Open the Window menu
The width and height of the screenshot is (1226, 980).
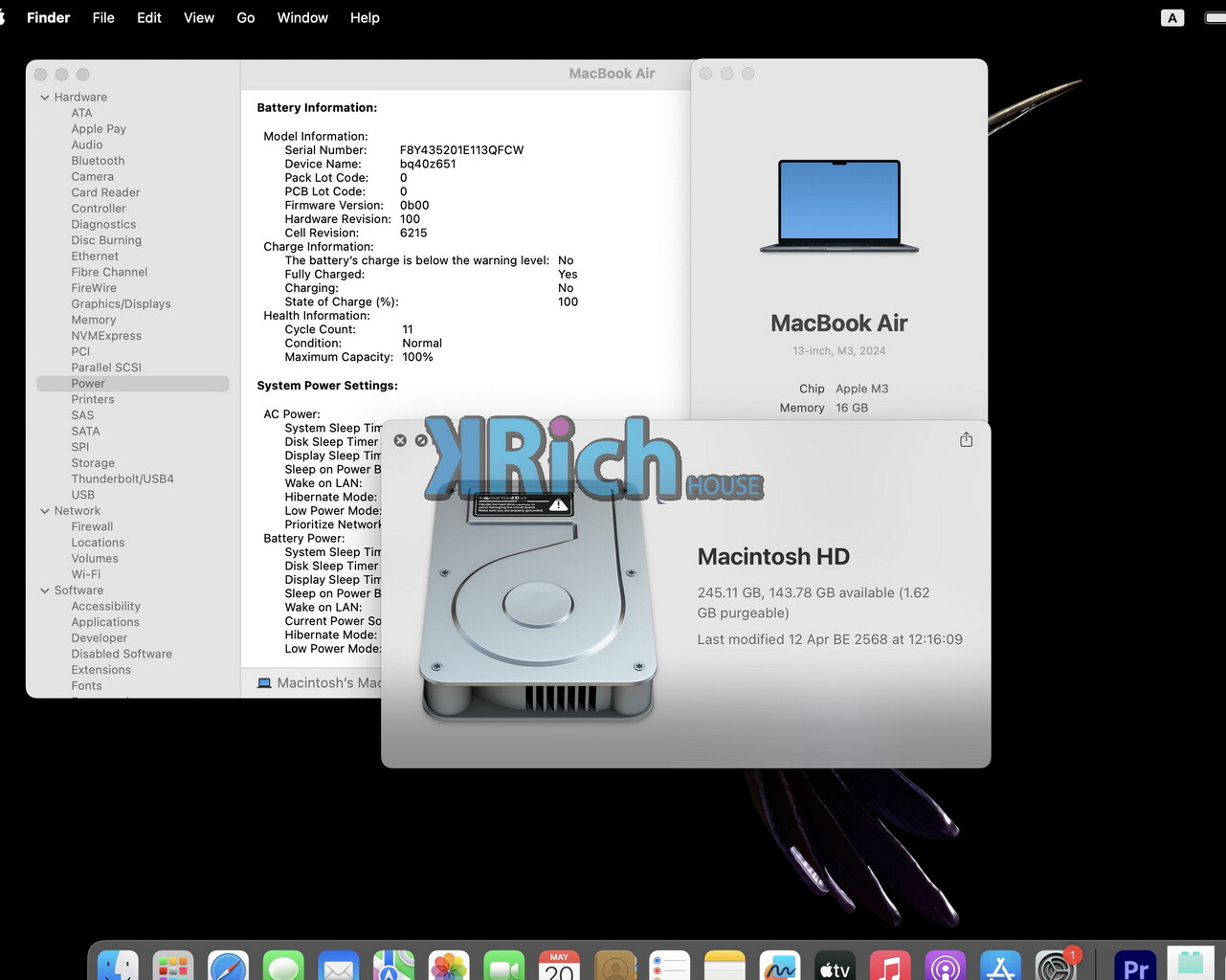pyautogui.click(x=302, y=17)
